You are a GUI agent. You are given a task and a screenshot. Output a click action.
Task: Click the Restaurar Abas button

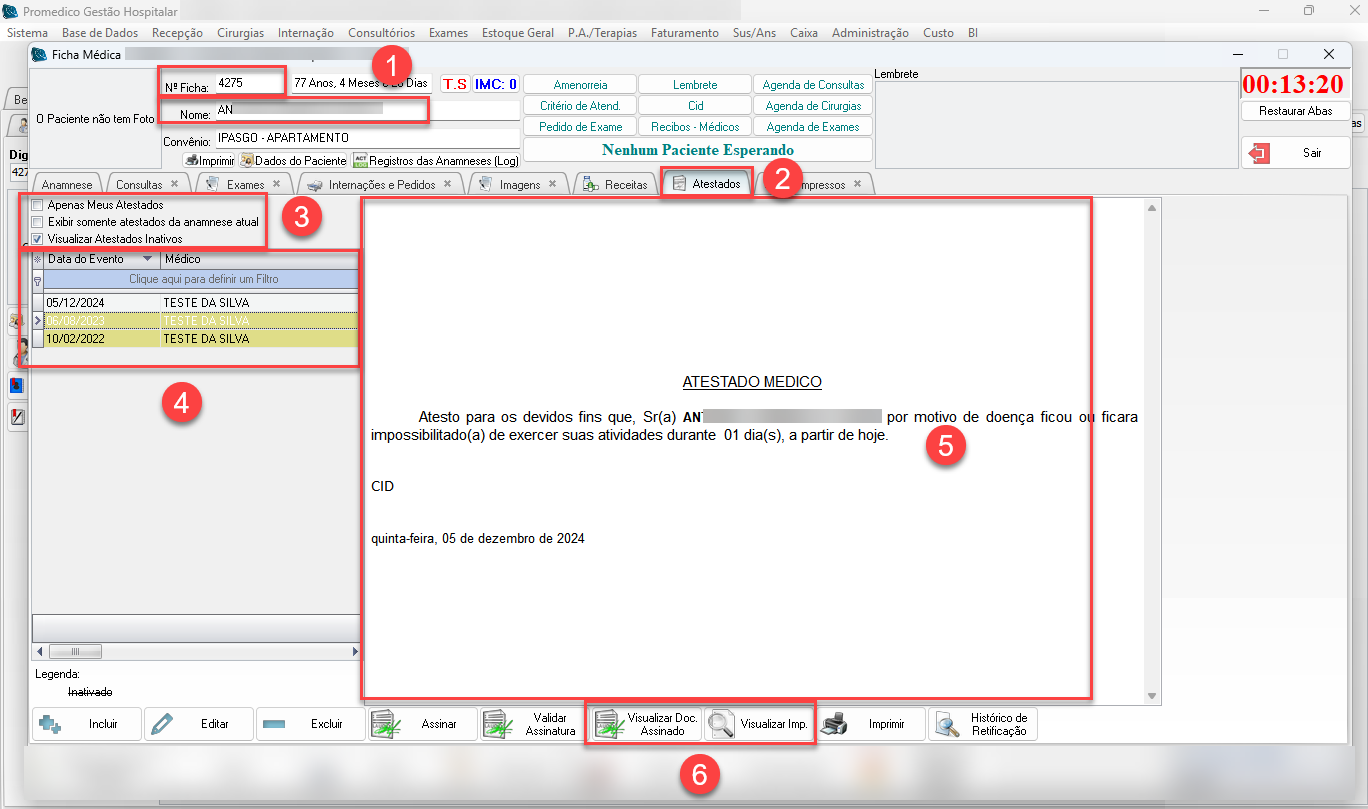[x=1295, y=111]
